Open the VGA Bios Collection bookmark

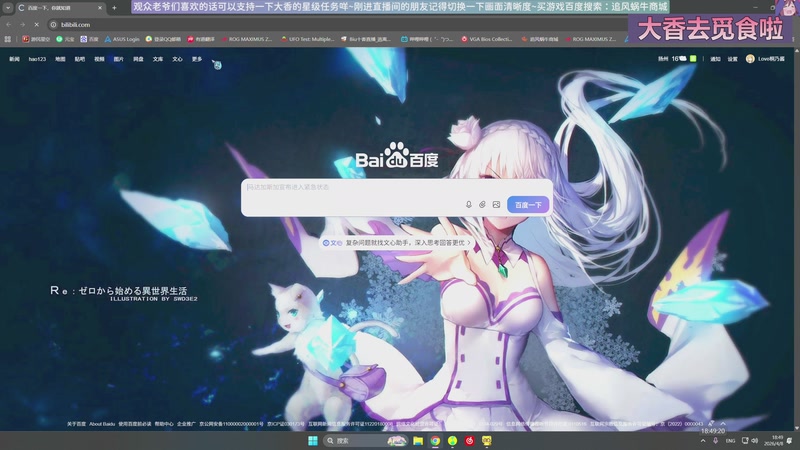click(487, 39)
